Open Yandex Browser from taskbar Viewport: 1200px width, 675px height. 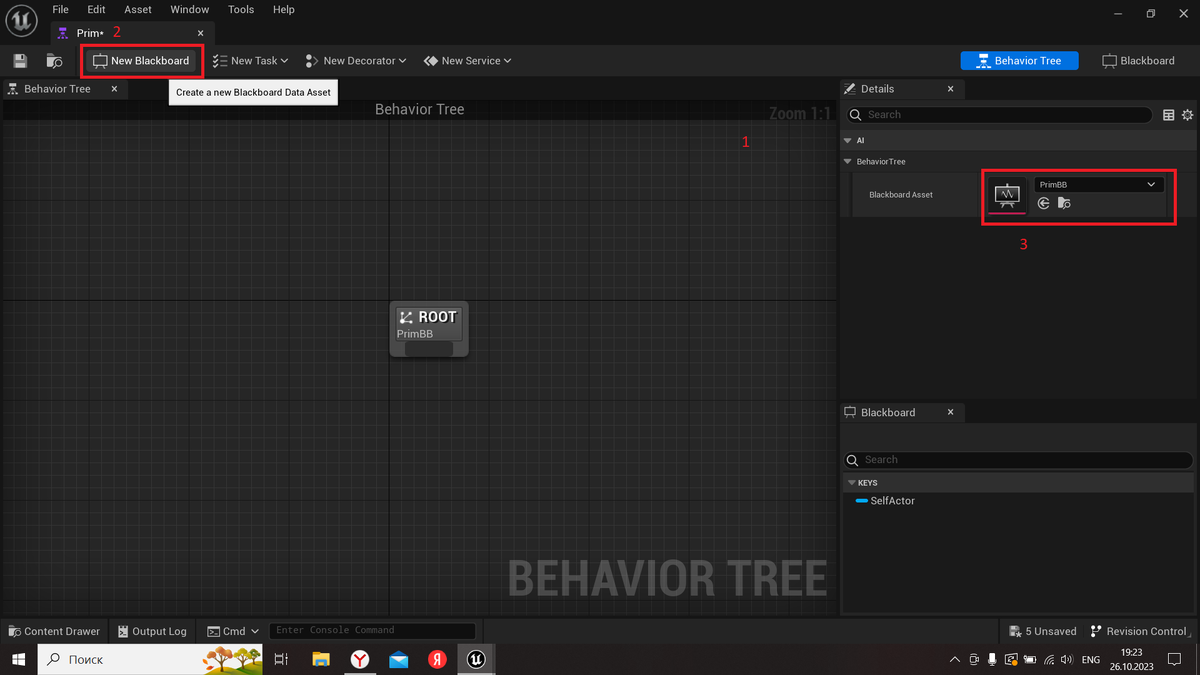(x=360, y=659)
